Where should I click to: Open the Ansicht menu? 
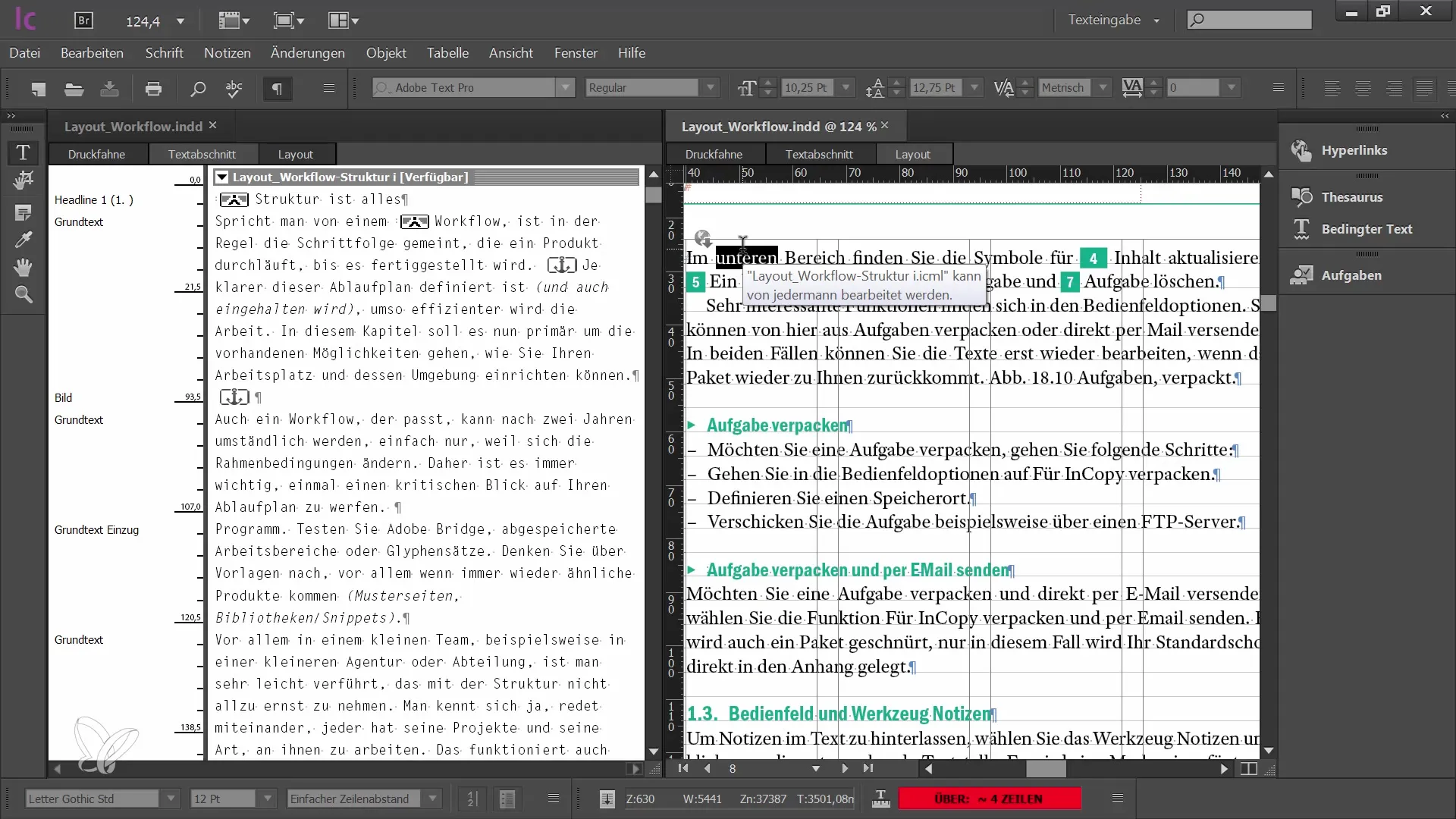tap(510, 53)
